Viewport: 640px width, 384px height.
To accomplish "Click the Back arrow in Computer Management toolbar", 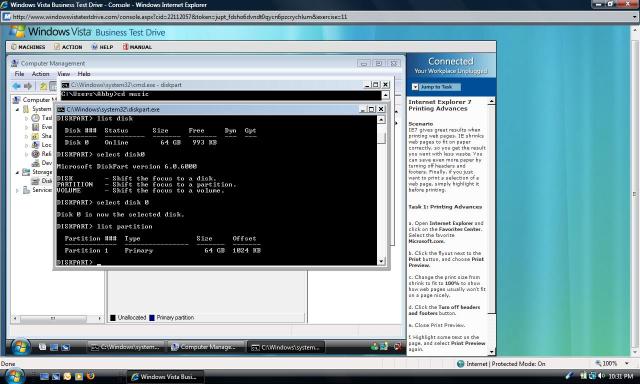I will tap(17, 86).
